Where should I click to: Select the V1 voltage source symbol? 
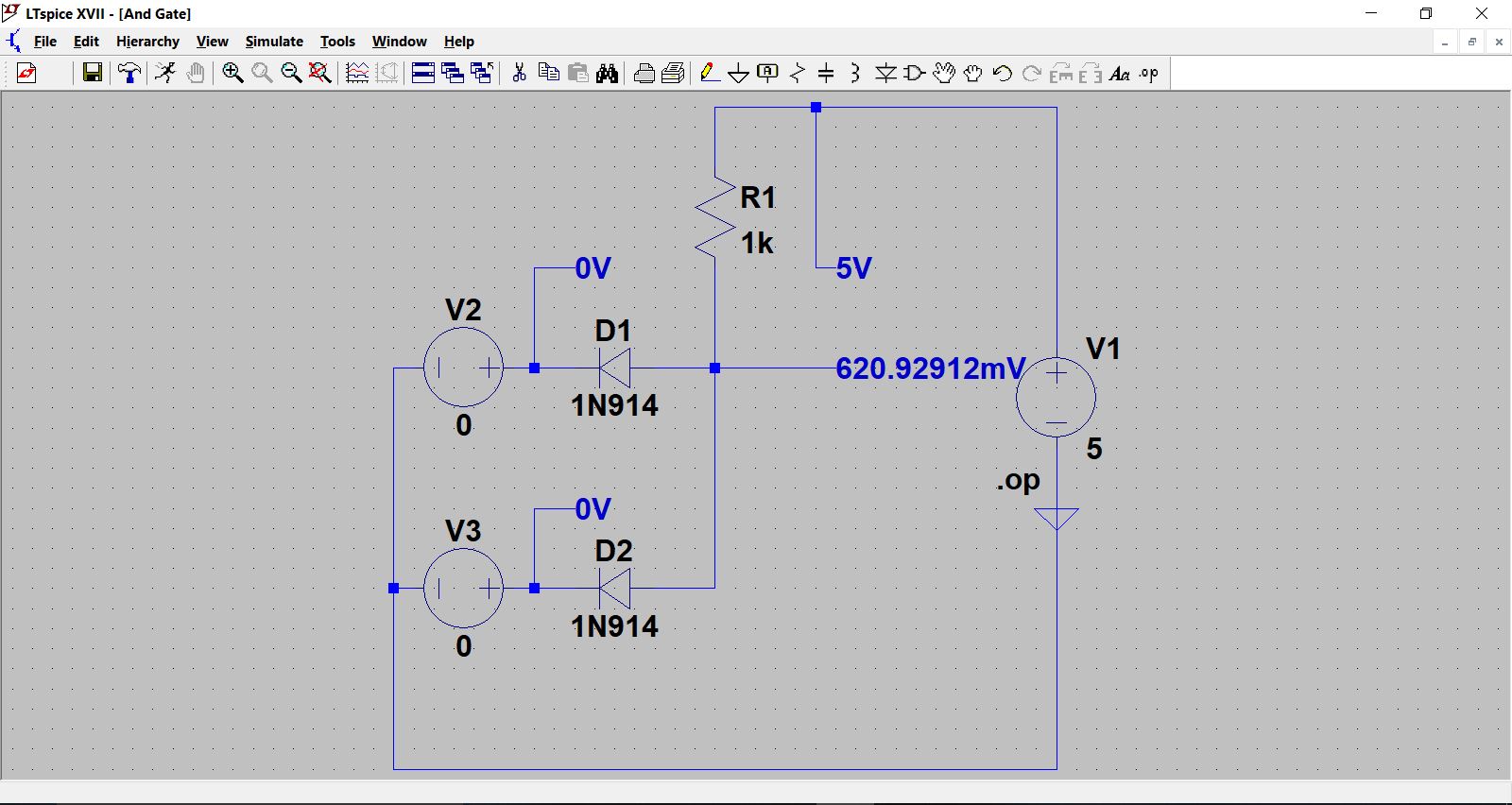(1057, 397)
